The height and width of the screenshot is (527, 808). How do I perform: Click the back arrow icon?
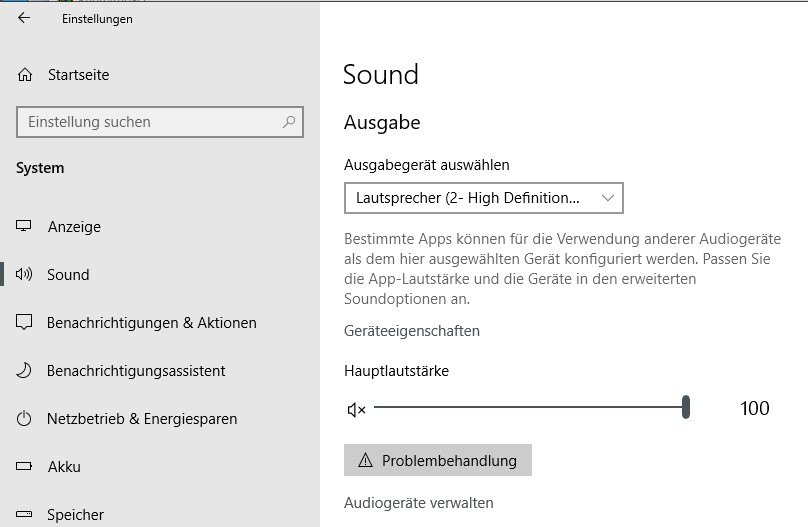coord(24,18)
